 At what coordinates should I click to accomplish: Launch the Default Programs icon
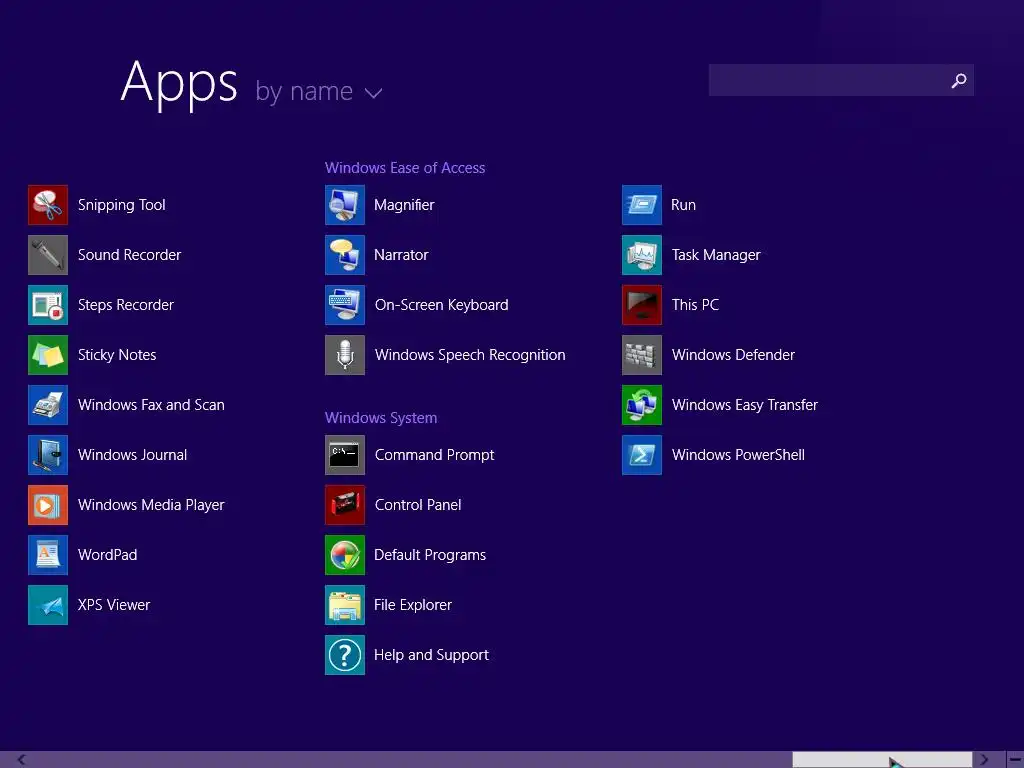345,555
